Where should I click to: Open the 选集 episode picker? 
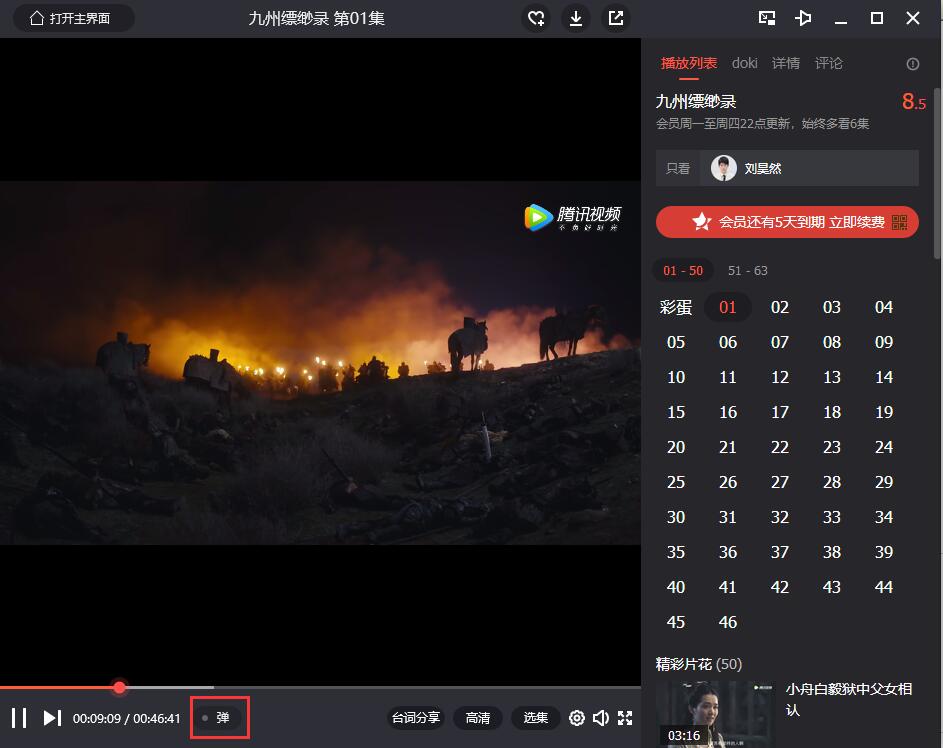tap(535, 718)
